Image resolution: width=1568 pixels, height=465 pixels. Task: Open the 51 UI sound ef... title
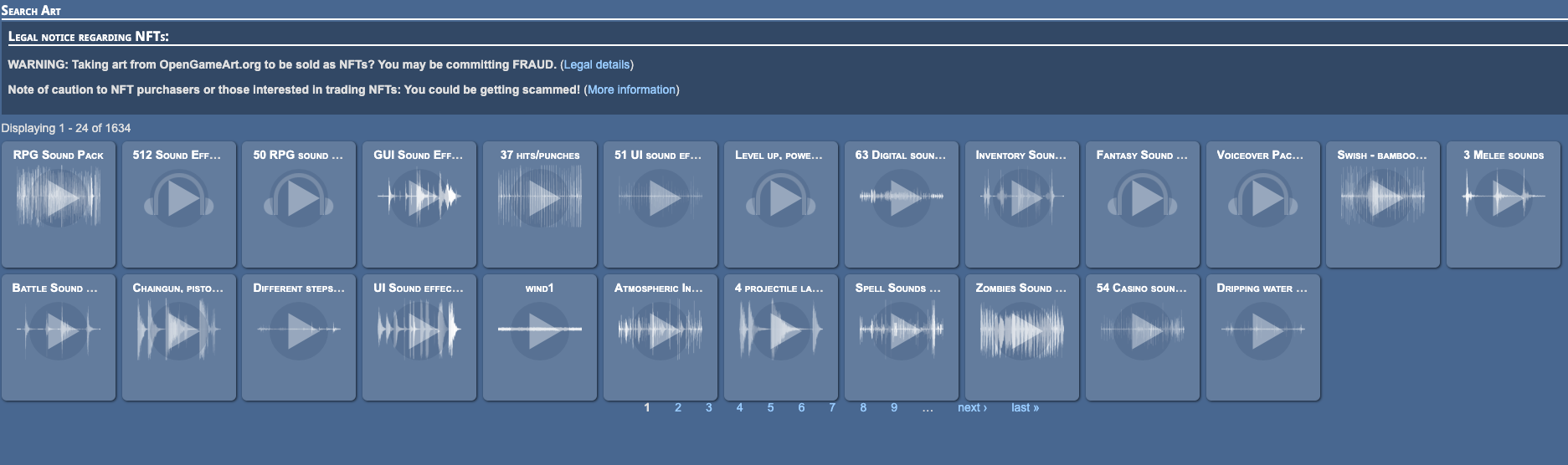pyautogui.click(x=659, y=155)
